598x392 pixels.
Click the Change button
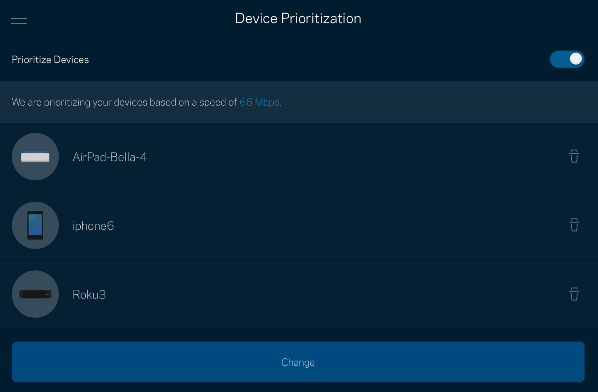(298, 362)
